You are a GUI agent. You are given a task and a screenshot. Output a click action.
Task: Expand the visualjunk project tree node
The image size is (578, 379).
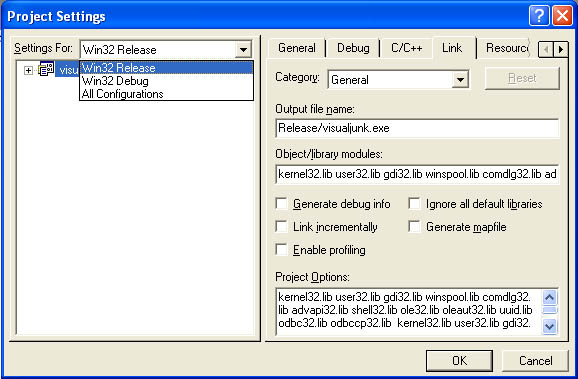[28, 70]
